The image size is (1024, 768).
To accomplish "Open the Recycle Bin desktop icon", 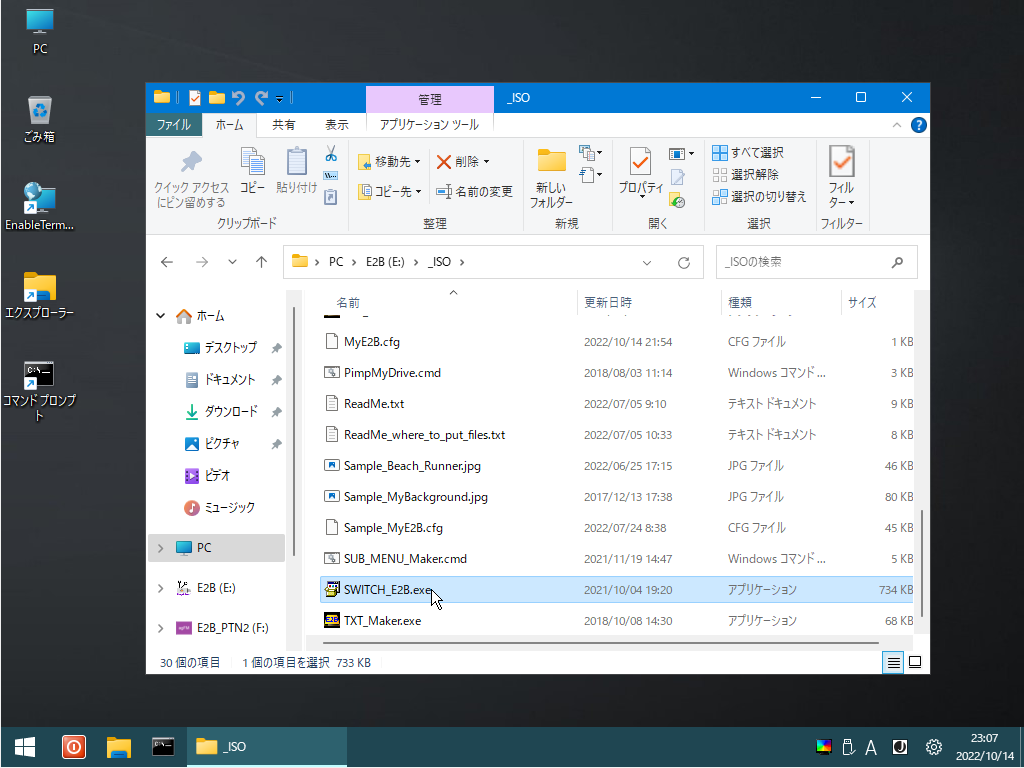I will [40, 119].
